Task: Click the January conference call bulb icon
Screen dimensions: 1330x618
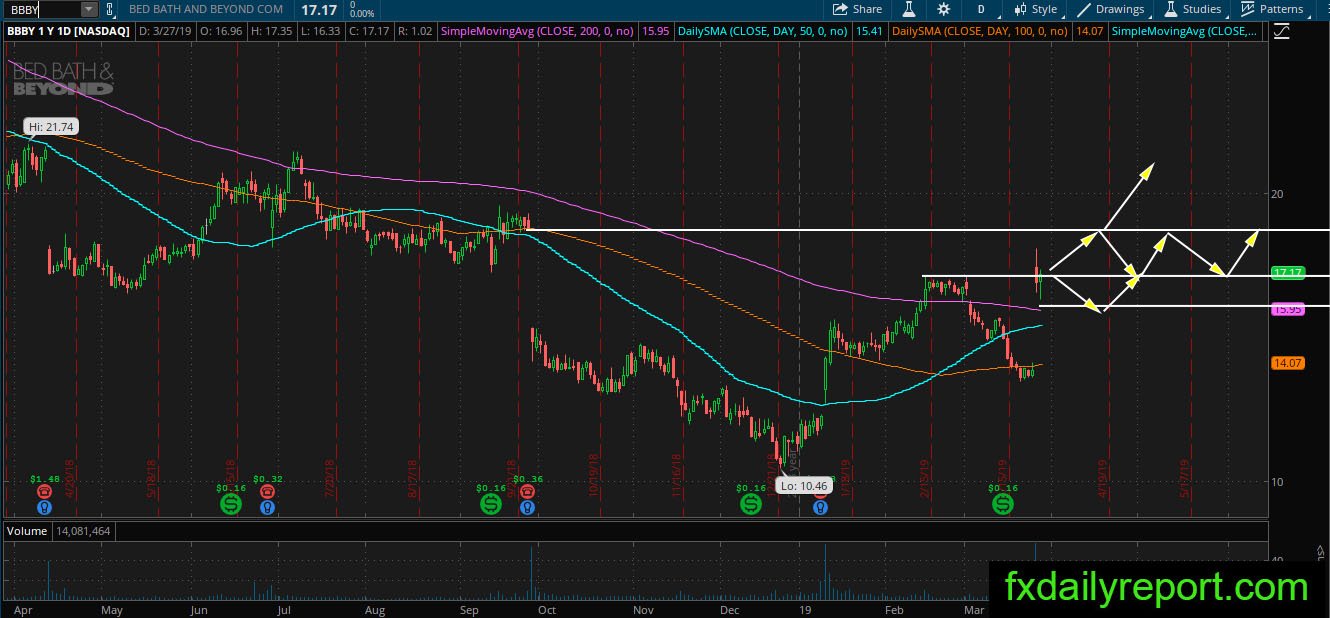Action: pos(820,508)
